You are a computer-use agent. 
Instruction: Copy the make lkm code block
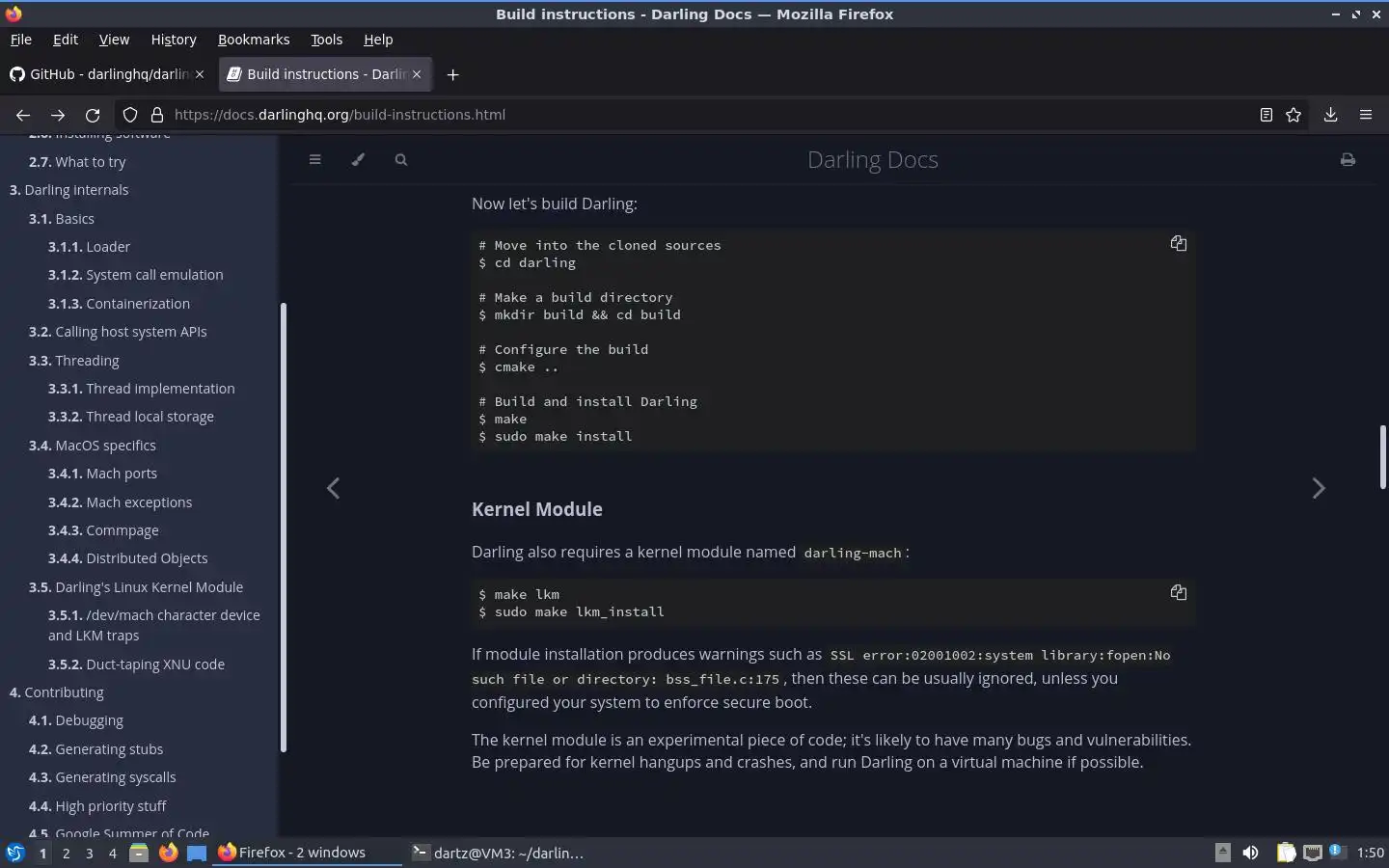coord(1178,592)
